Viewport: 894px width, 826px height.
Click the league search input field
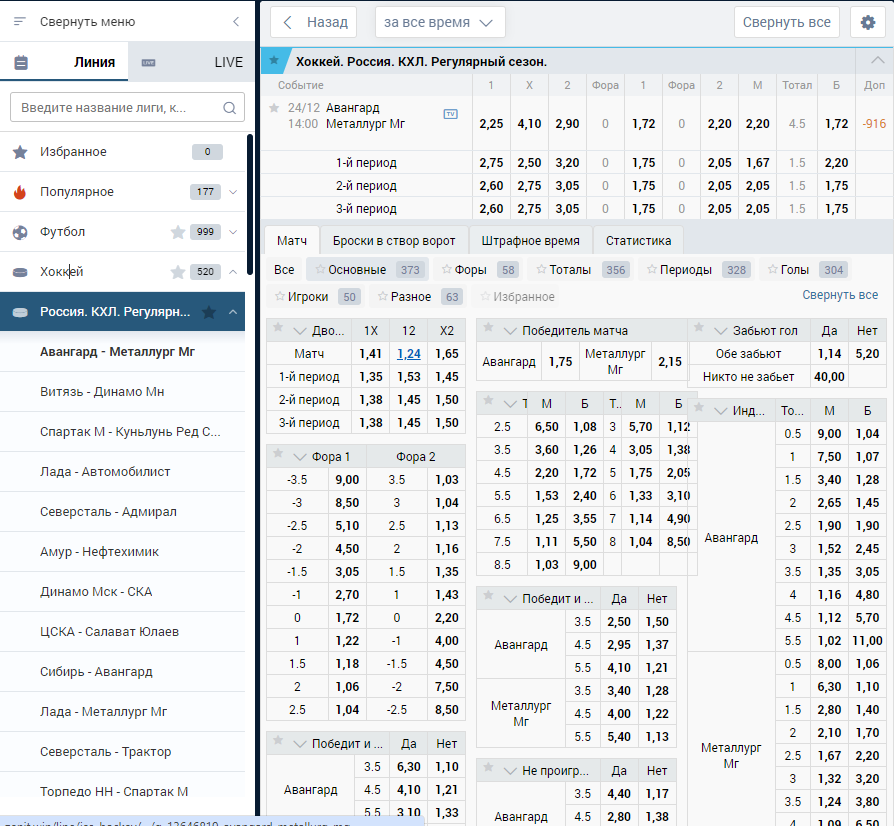coord(128,107)
